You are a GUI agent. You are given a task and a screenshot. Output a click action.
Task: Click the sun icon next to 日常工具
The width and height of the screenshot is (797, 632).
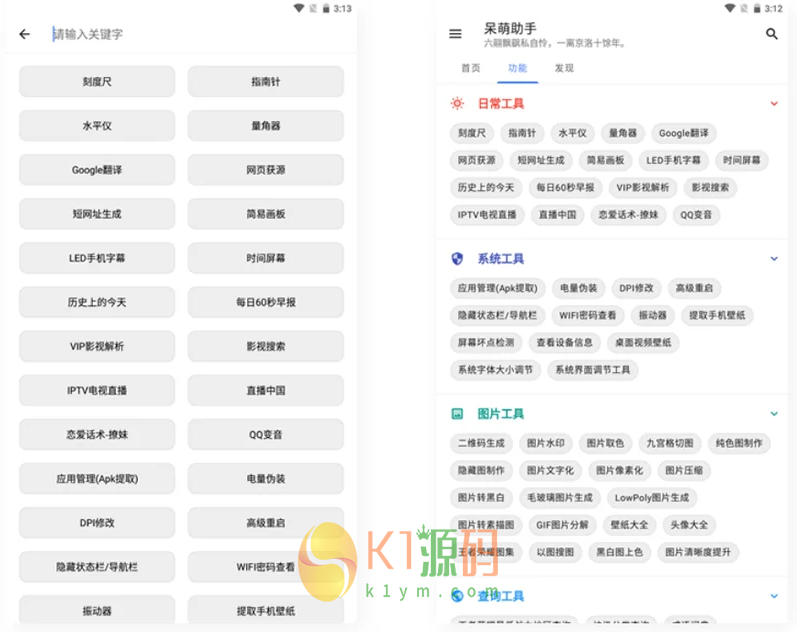(457, 104)
